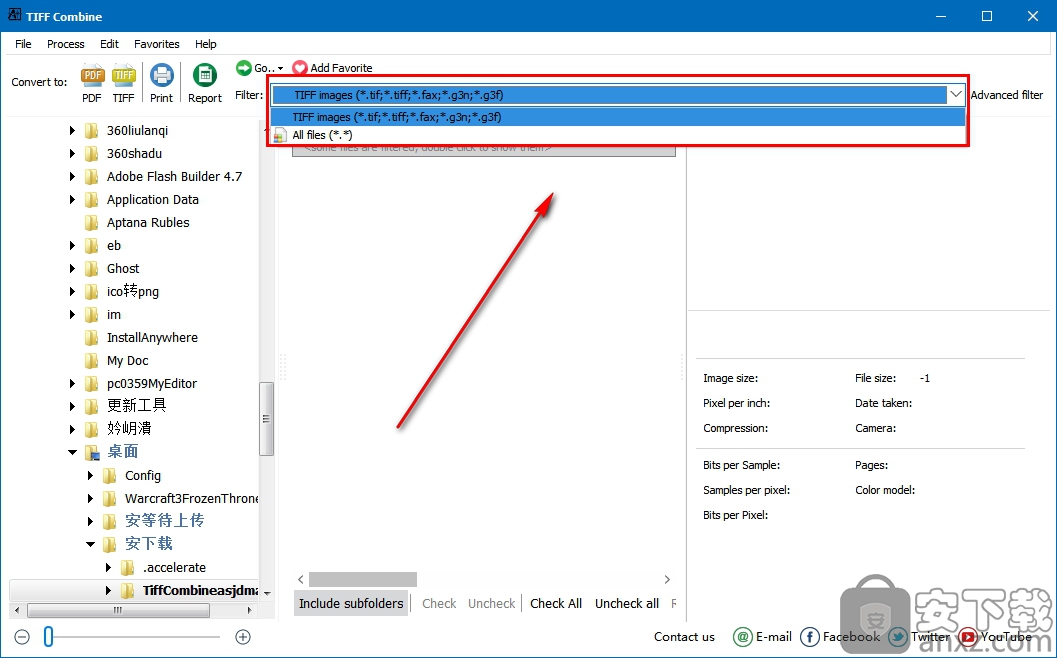1057x658 pixels.
Task: Click the InstallAnywhere folder icon
Action: 92,338
